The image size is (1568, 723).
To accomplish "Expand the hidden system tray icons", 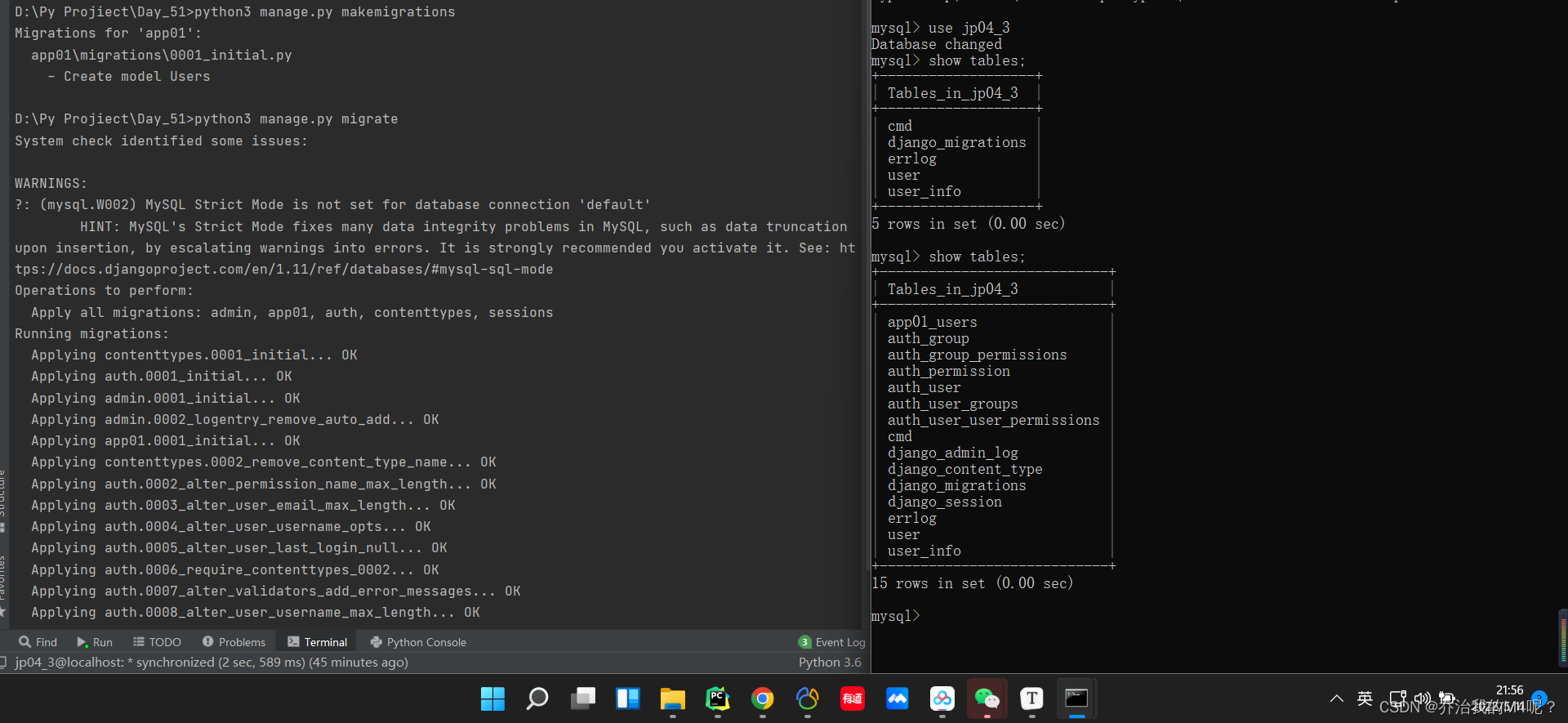I will click(1336, 698).
